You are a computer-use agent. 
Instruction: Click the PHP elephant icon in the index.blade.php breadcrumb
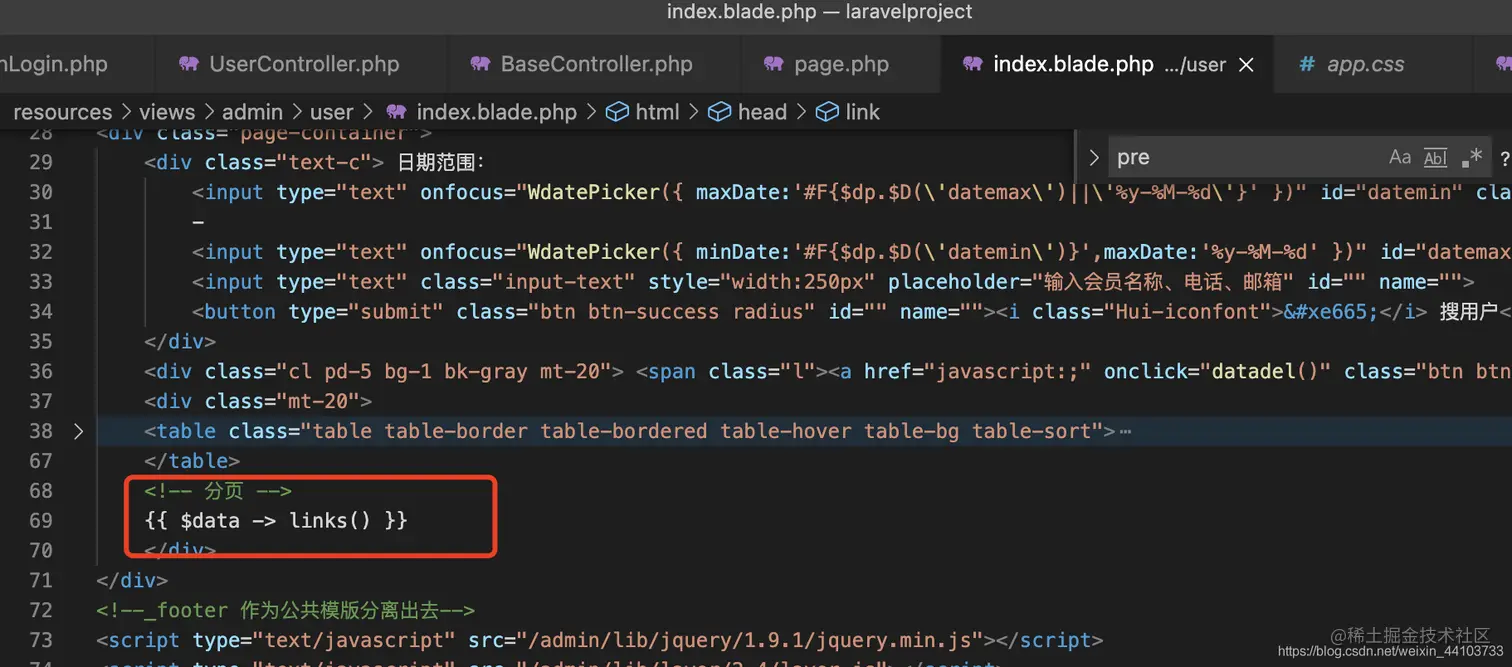pyautogui.click(x=397, y=112)
